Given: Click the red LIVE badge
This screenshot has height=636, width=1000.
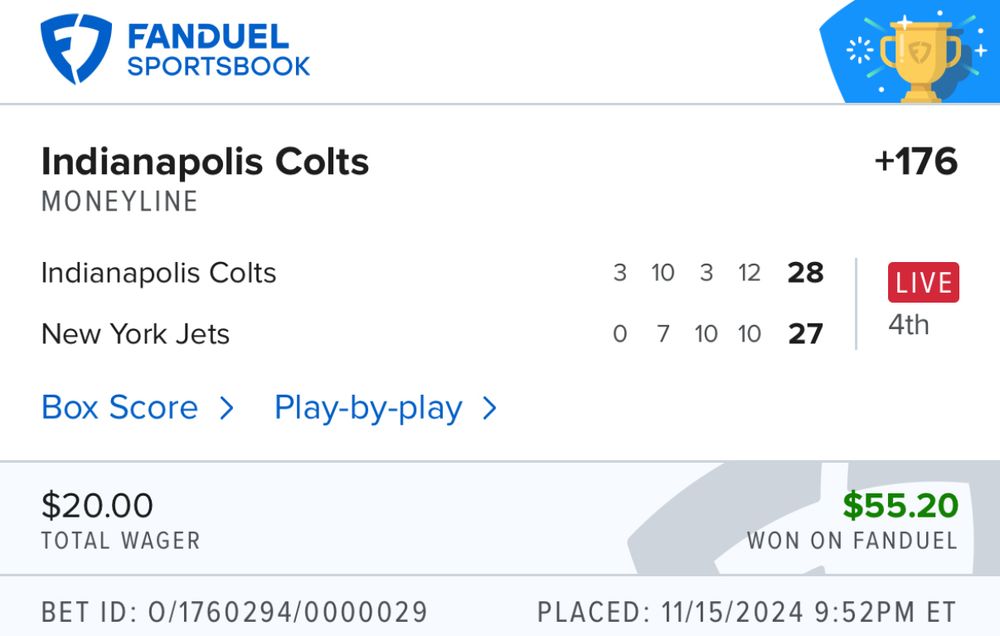Looking at the screenshot, I should [923, 282].
